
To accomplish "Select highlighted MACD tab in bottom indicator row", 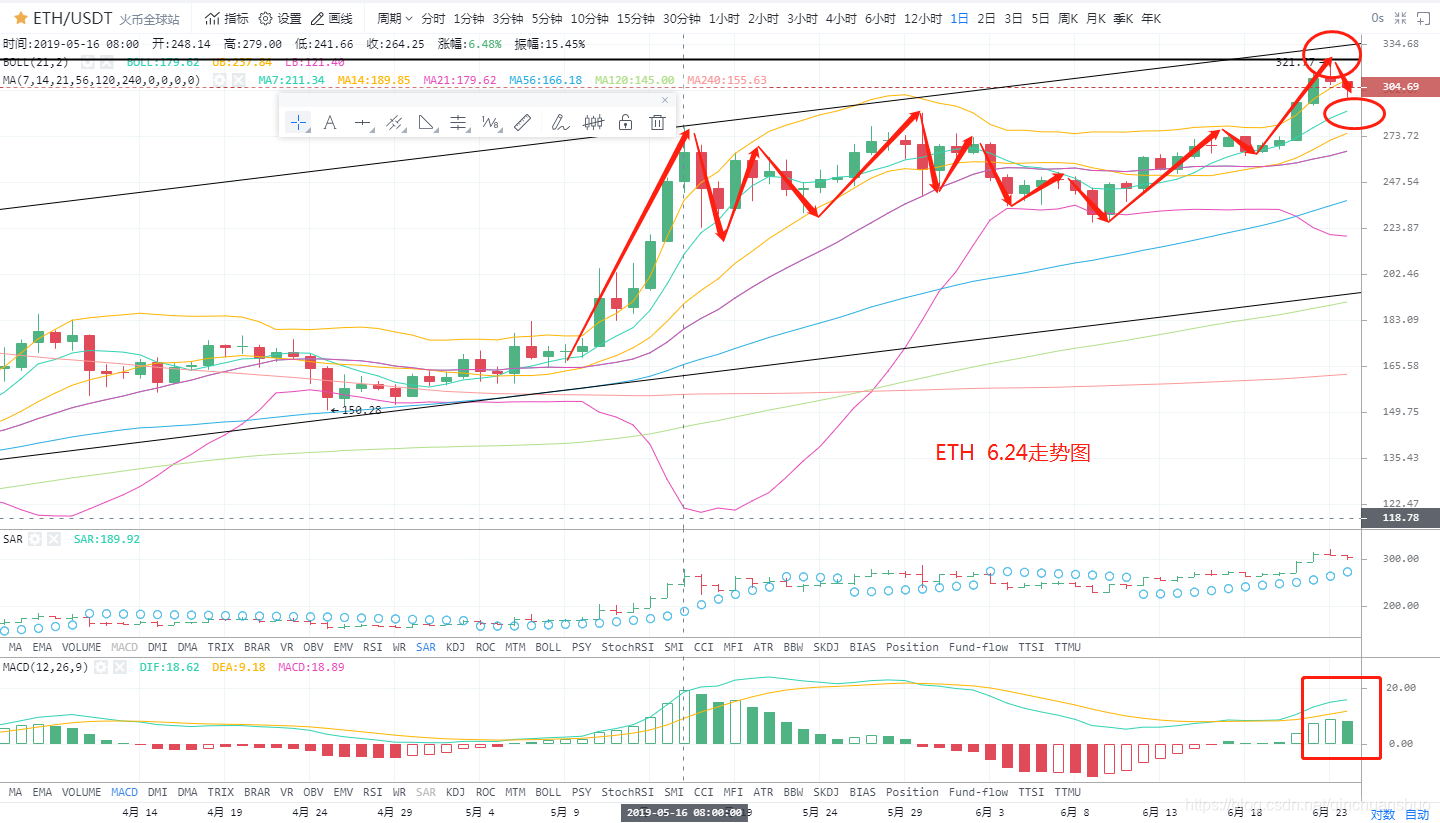I will tap(125, 792).
